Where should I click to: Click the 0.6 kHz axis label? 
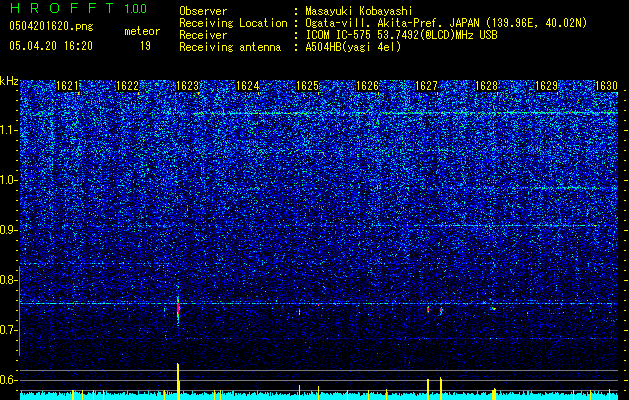tap(8, 380)
